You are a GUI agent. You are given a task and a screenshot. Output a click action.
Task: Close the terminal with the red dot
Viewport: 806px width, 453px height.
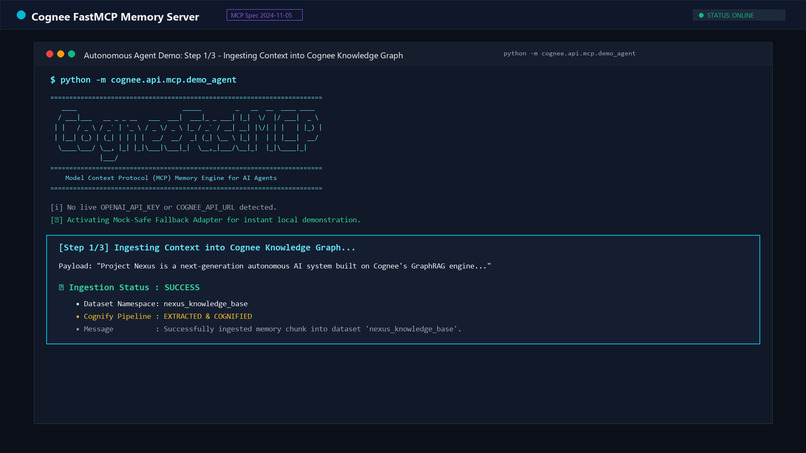click(x=50, y=54)
